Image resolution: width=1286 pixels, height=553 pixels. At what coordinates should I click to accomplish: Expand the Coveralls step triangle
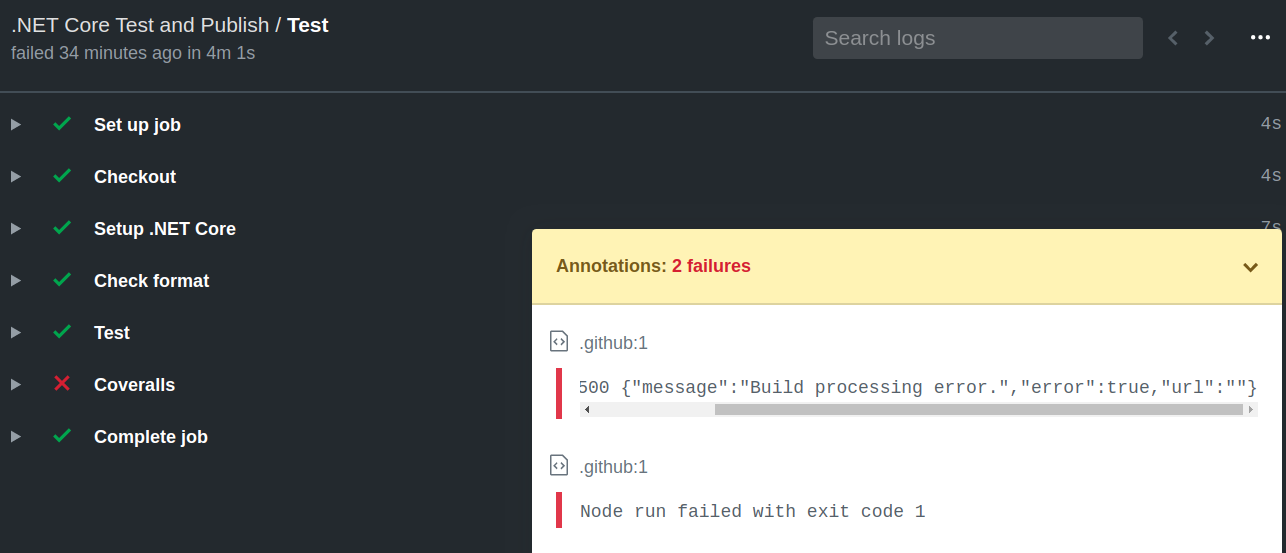(x=15, y=384)
